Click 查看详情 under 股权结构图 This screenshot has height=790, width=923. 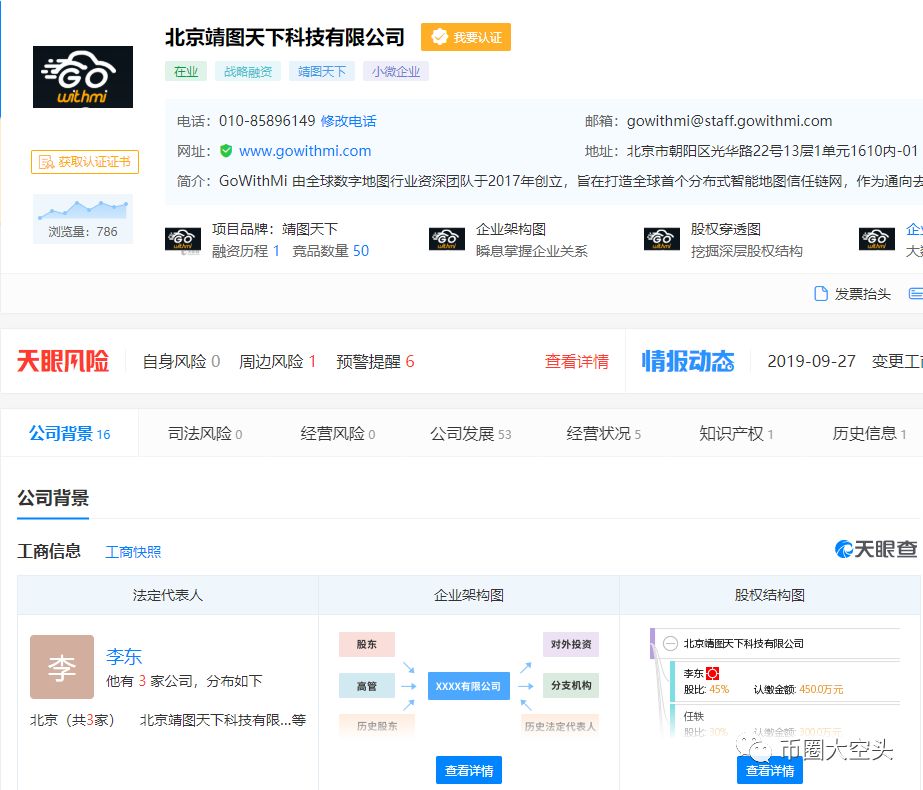click(770, 770)
